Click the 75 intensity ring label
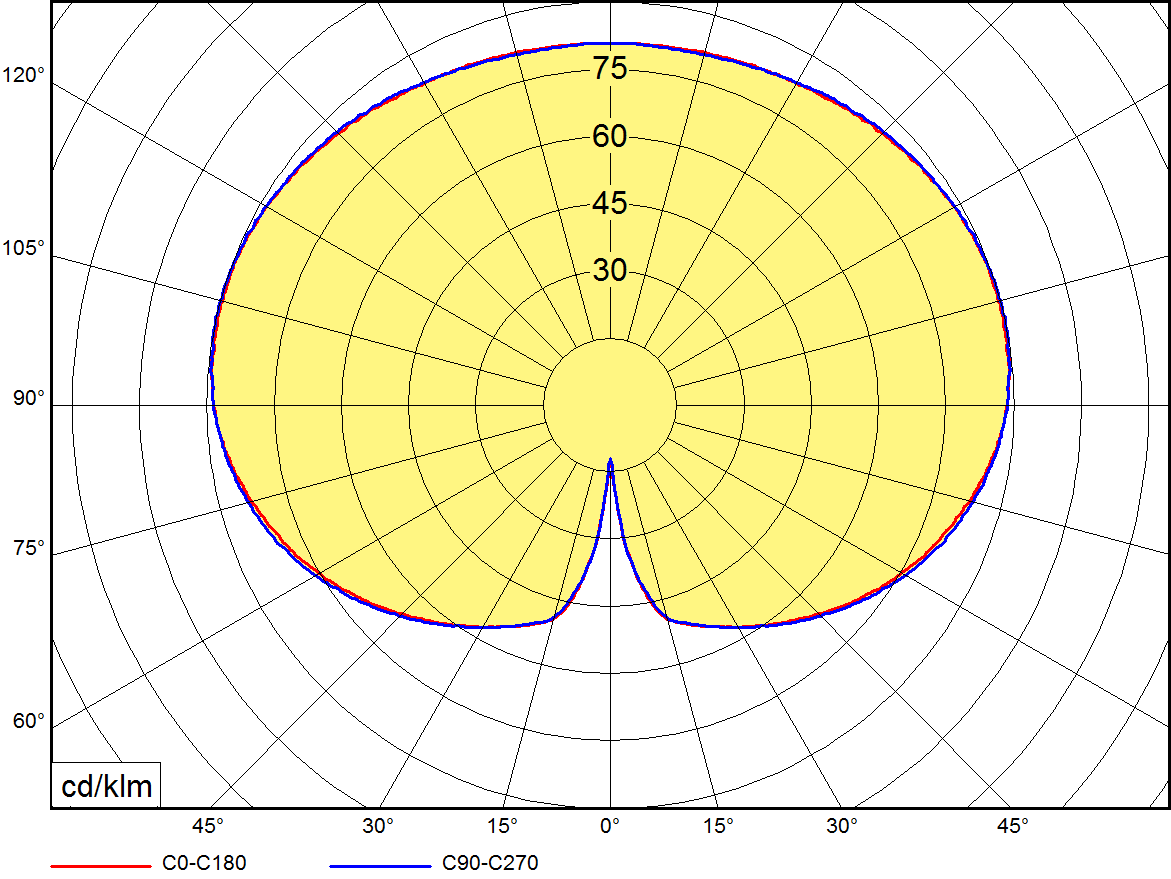Screen dimensions: 1171x879 [x=610, y=69]
